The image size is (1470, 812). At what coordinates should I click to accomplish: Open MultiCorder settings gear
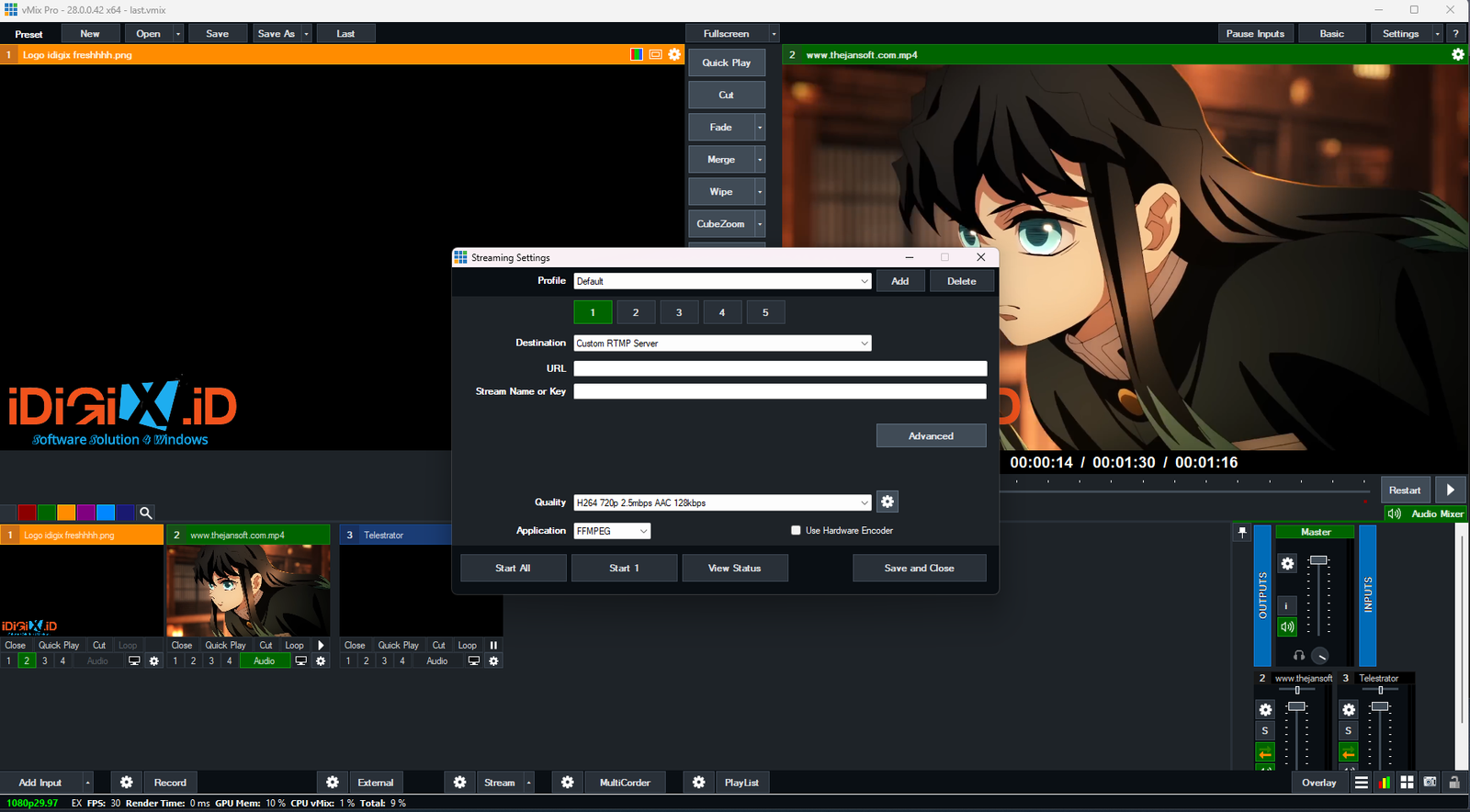tap(568, 783)
